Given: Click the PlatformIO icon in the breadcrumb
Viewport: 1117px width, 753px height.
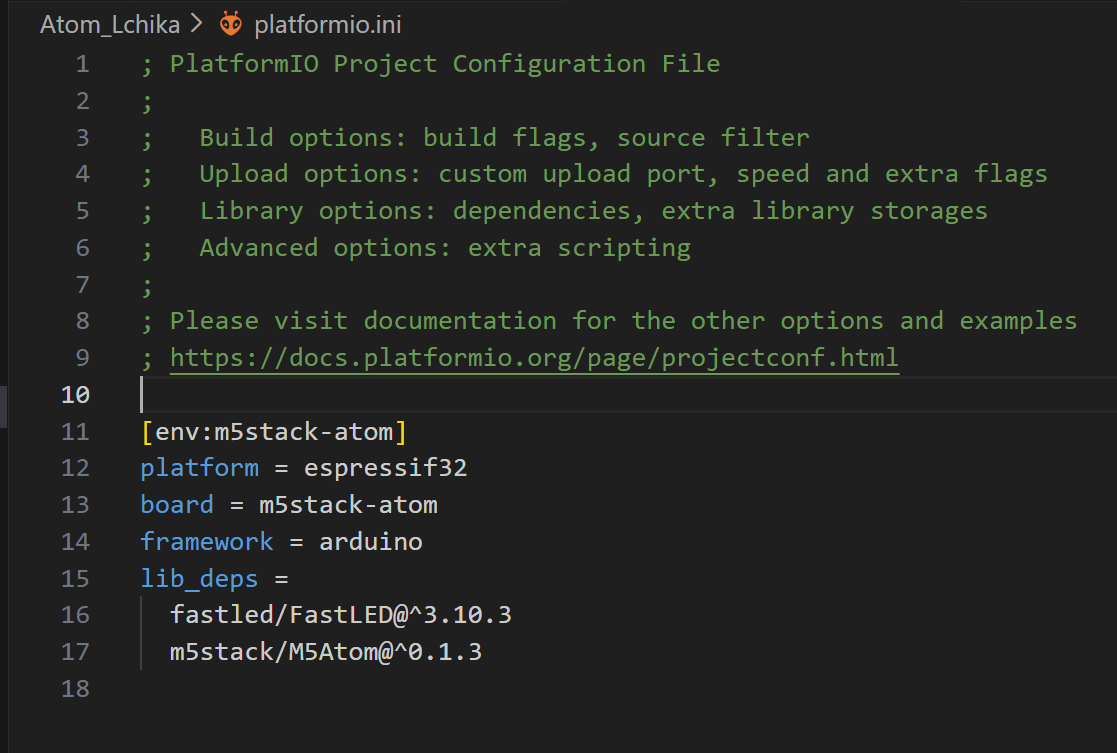Looking at the screenshot, I should [231, 24].
